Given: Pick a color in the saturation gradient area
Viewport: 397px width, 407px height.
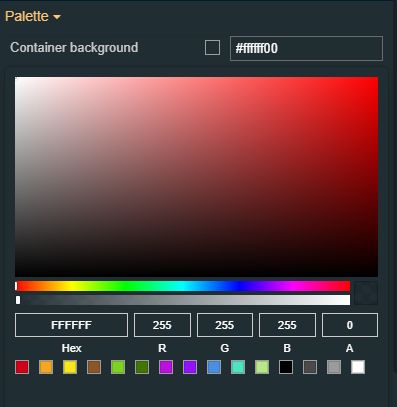Looking at the screenshot, I should click(x=196, y=177).
